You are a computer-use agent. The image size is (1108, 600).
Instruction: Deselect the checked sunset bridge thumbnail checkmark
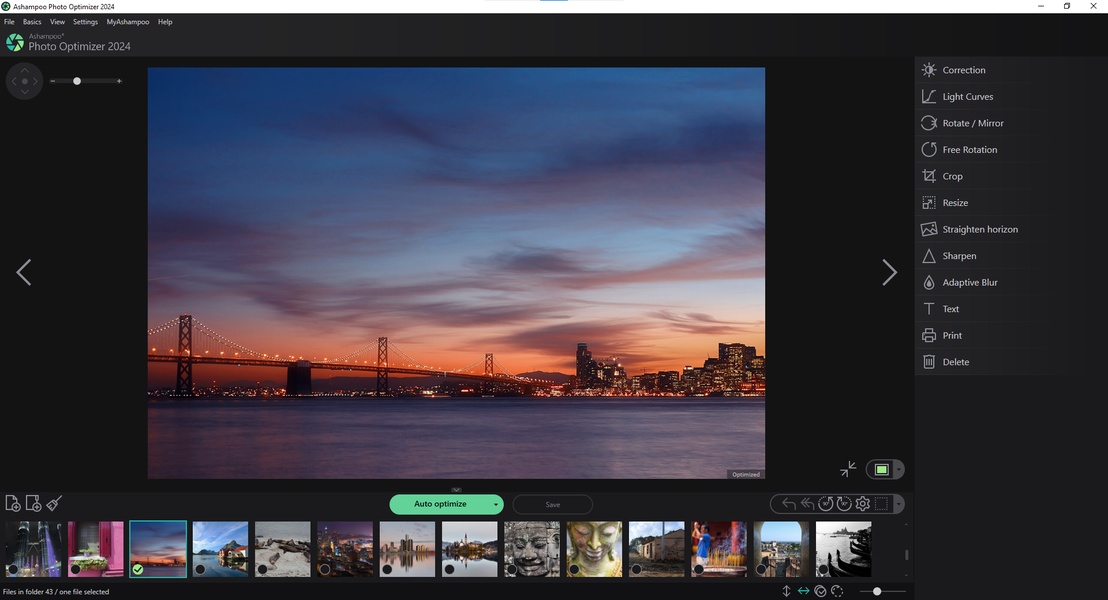click(x=138, y=569)
